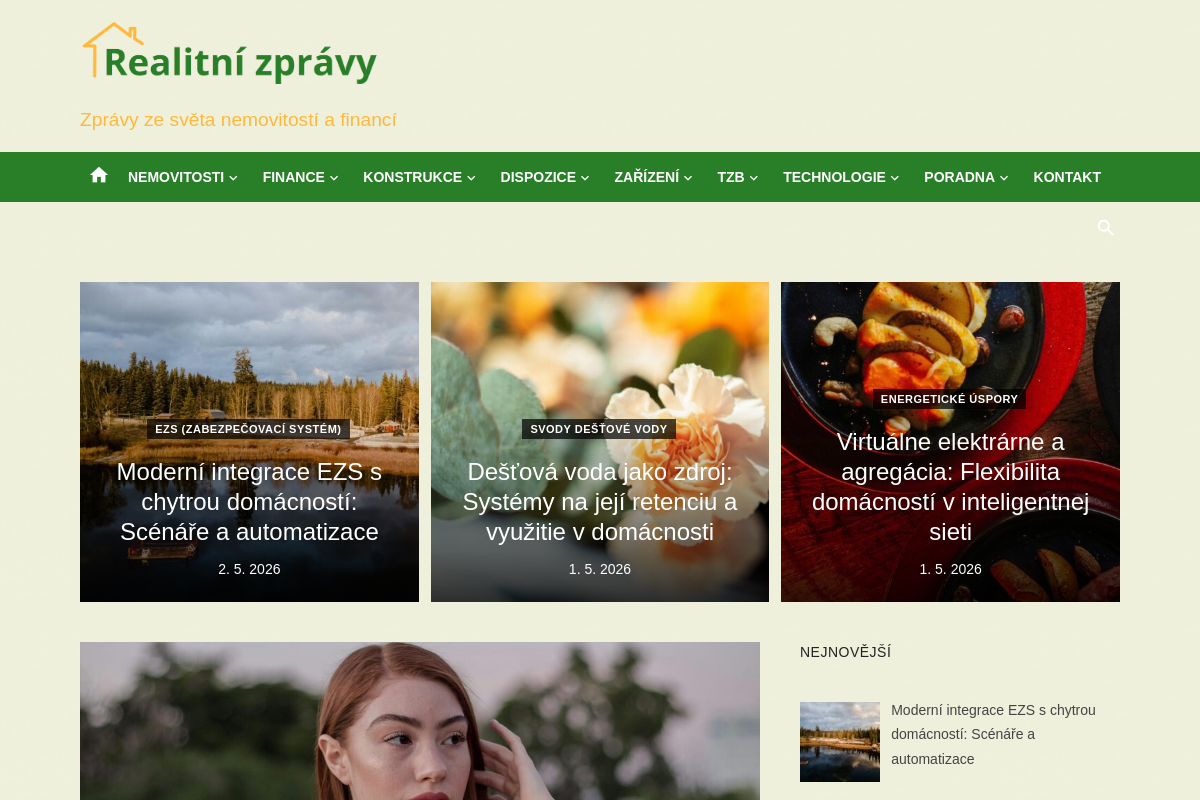Open the search magnifier icon
This screenshot has height=800, width=1200.
coord(1105,228)
